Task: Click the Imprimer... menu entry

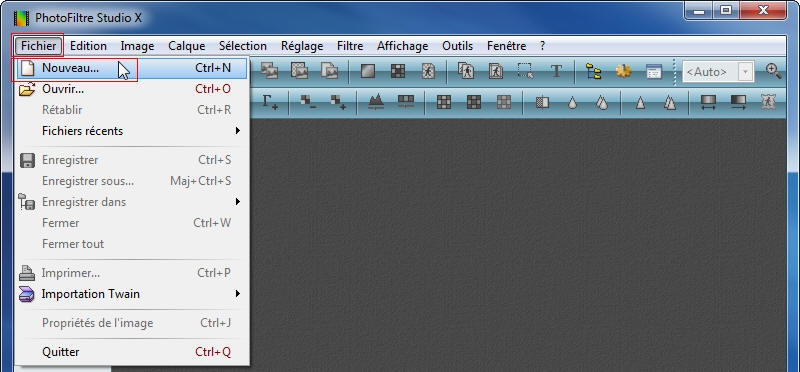Action: 132,273
